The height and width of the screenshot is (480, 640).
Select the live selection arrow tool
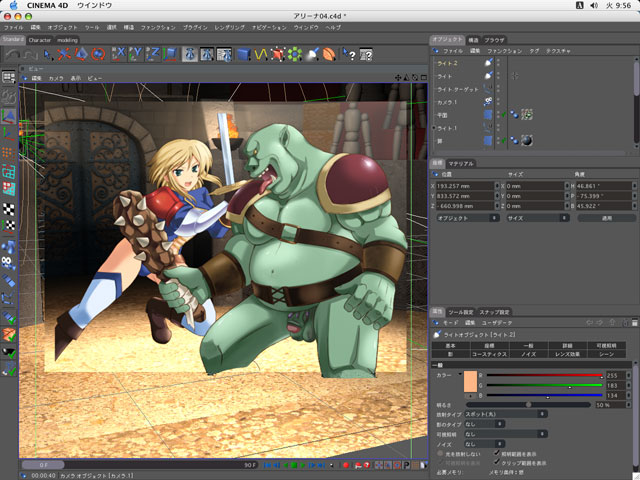[x=48, y=54]
